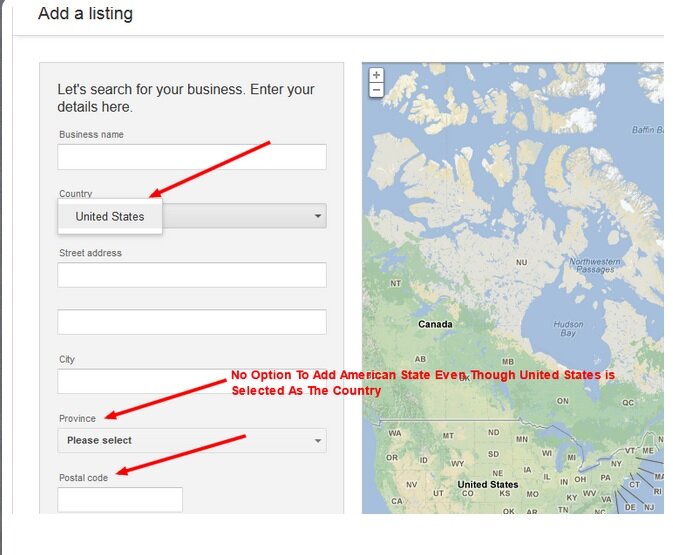Image resolution: width=673 pixels, height=555 pixels.
Task: Click the QC province label on map
Action: (x=628, y=403)
